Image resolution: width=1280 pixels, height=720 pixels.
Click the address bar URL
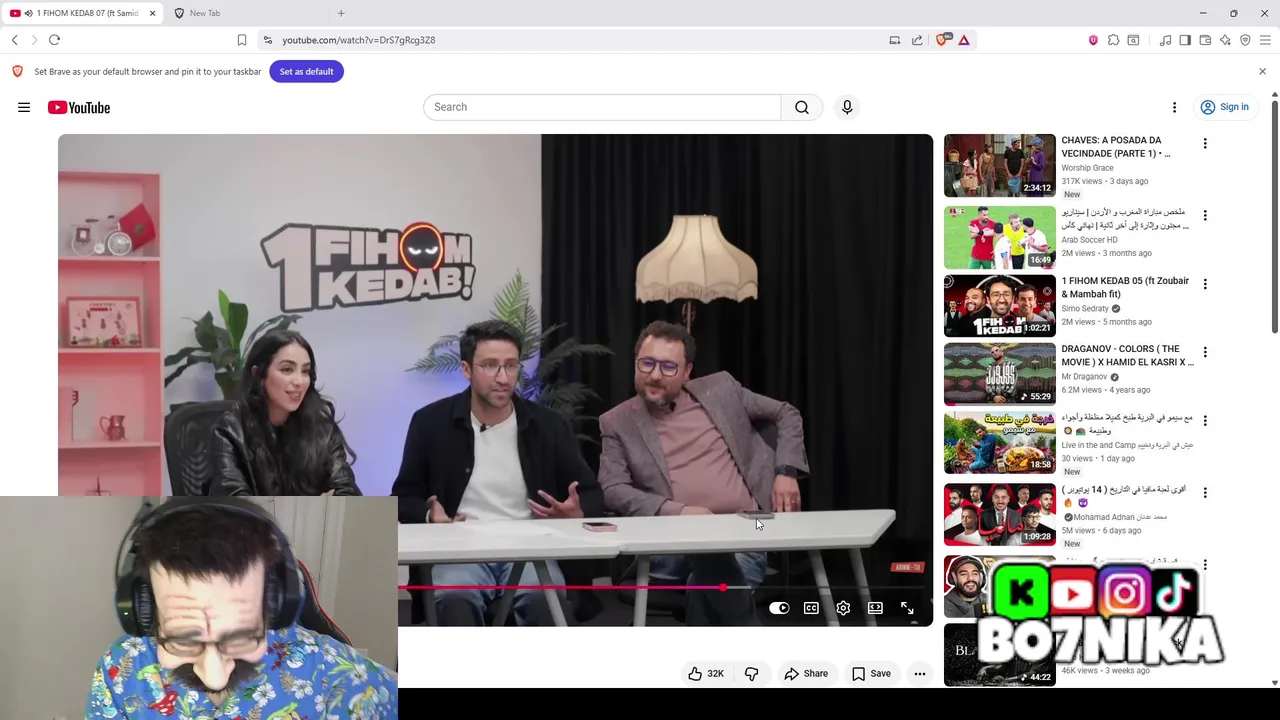point(358,40)
